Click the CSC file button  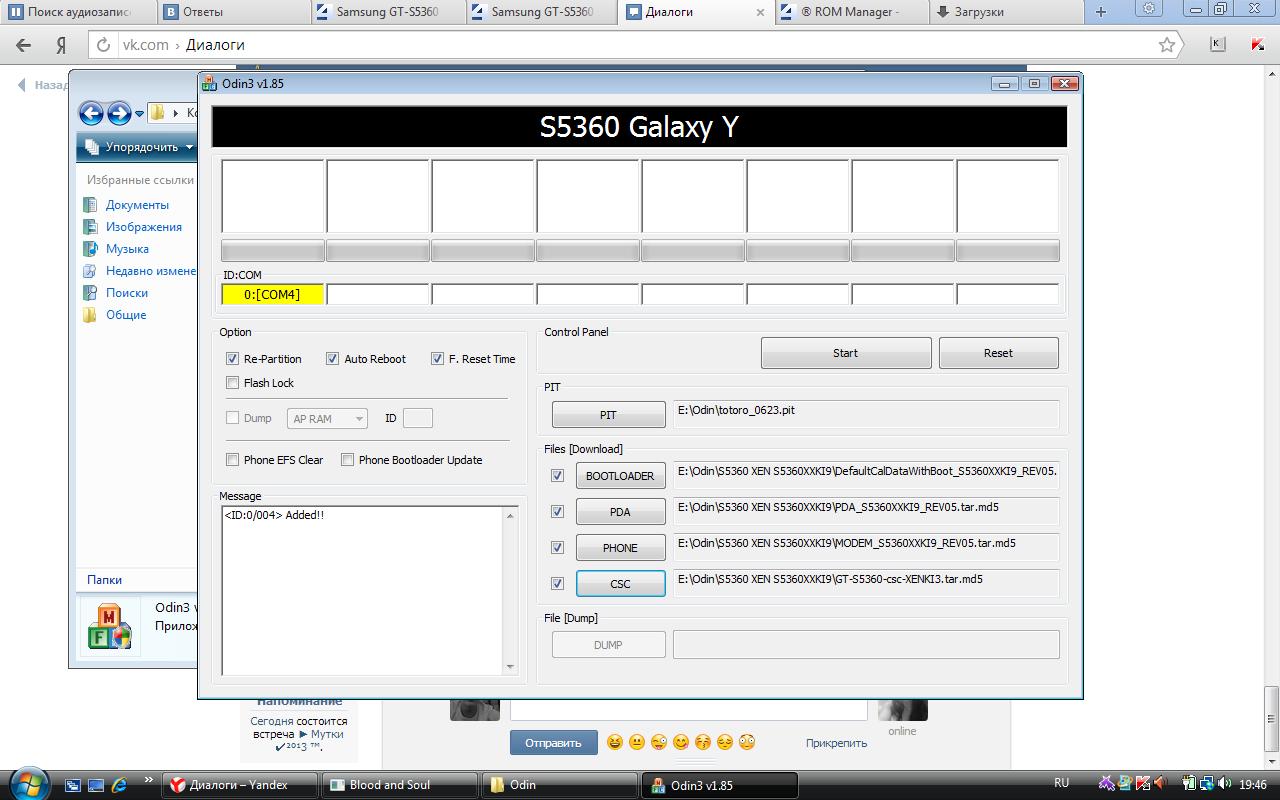pyautogui.click(x=620, y=584)
